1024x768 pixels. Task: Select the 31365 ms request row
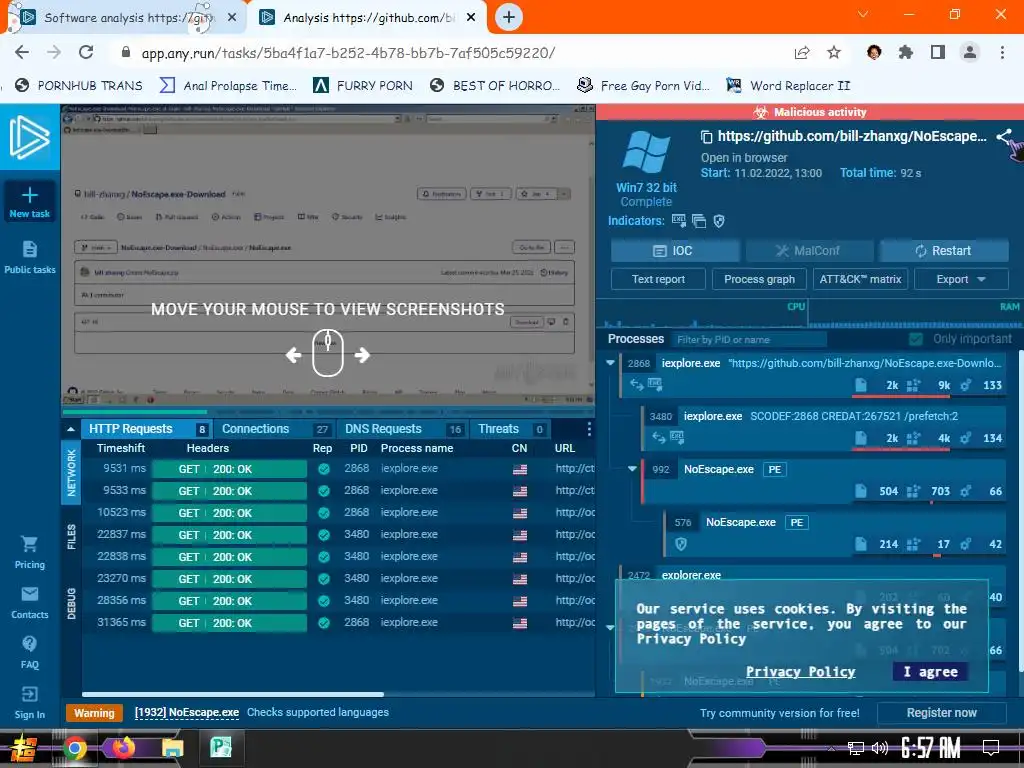(338, 622)
